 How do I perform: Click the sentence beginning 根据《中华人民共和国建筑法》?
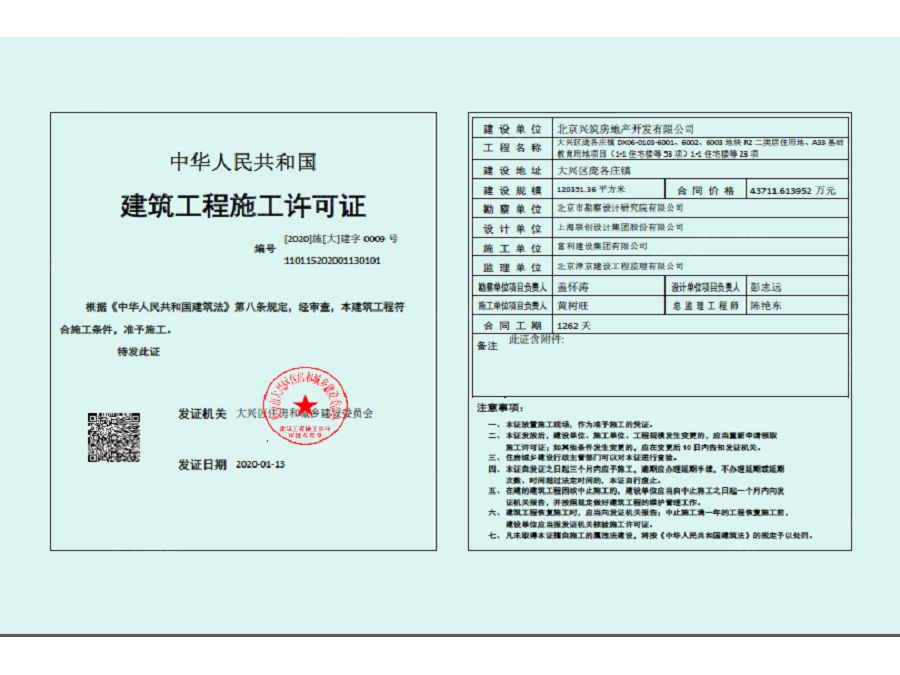pyautogui.click(x=245, y=307)
